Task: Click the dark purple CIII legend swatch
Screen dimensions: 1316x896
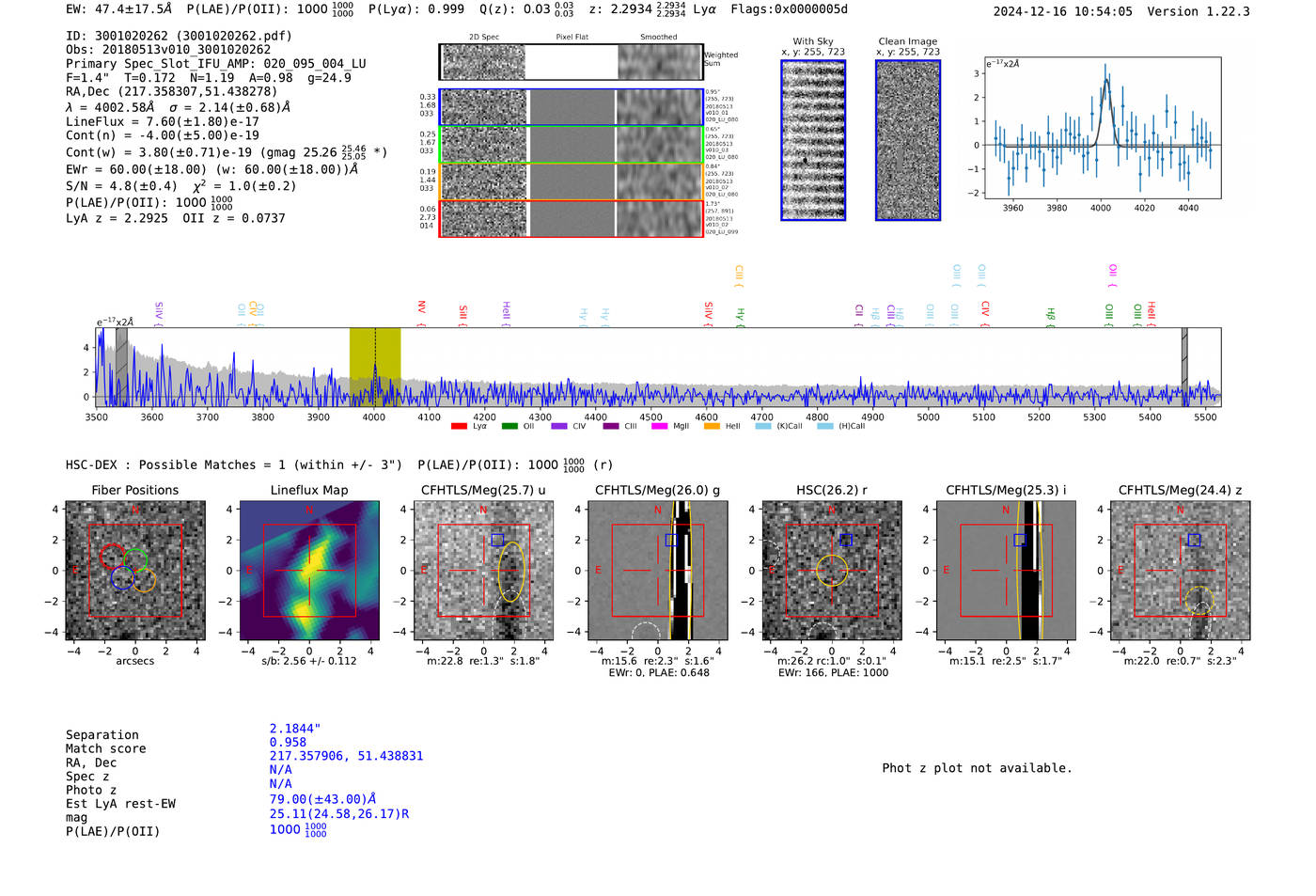Action: (x=611, y=427)
